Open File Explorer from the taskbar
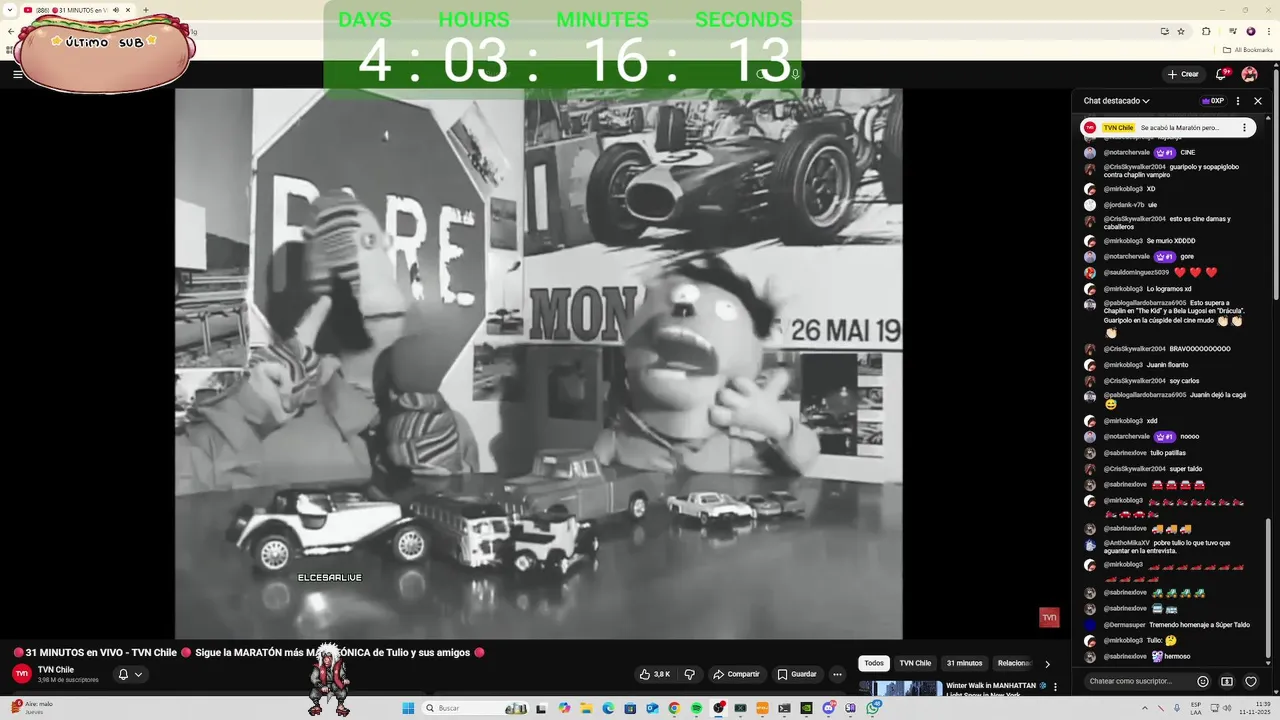1280x720 pixels. pyautogui.click(x=586, y=708)
